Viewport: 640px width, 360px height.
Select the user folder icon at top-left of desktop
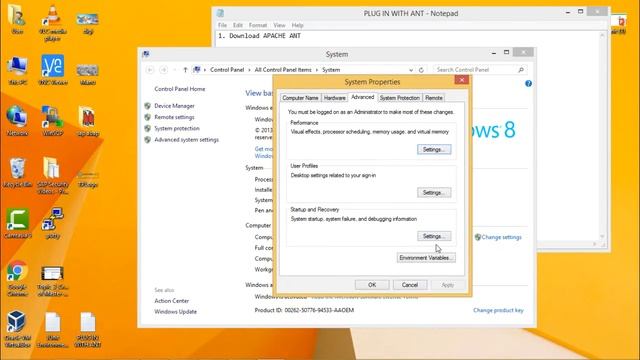coord(17,19)
